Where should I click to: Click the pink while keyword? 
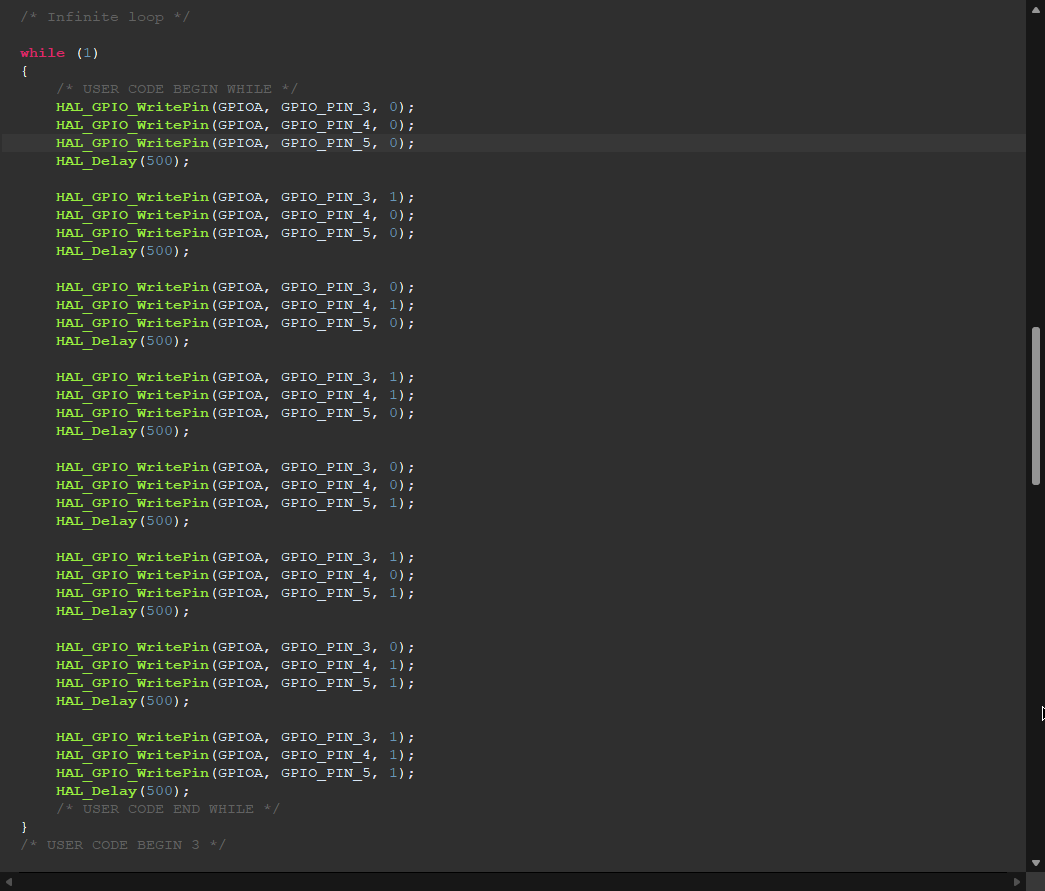[x=42, y=53]
